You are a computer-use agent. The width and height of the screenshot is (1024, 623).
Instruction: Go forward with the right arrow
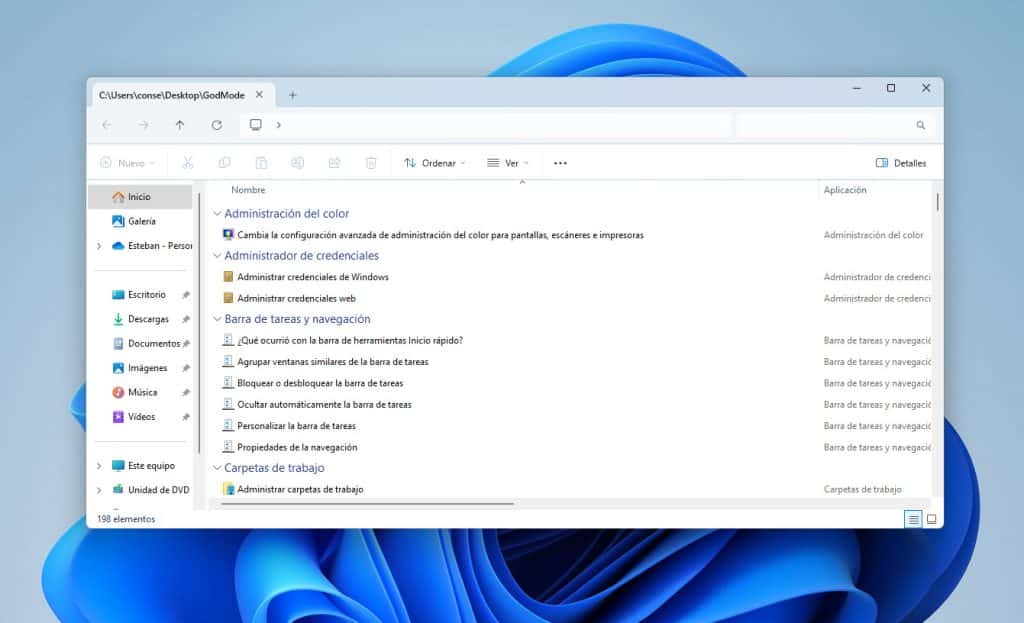[144, 125]
